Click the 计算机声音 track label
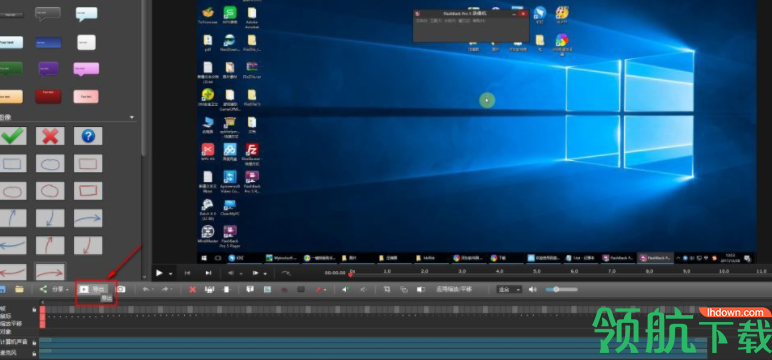Screen dimensions: 772x360 click(14, 342)
